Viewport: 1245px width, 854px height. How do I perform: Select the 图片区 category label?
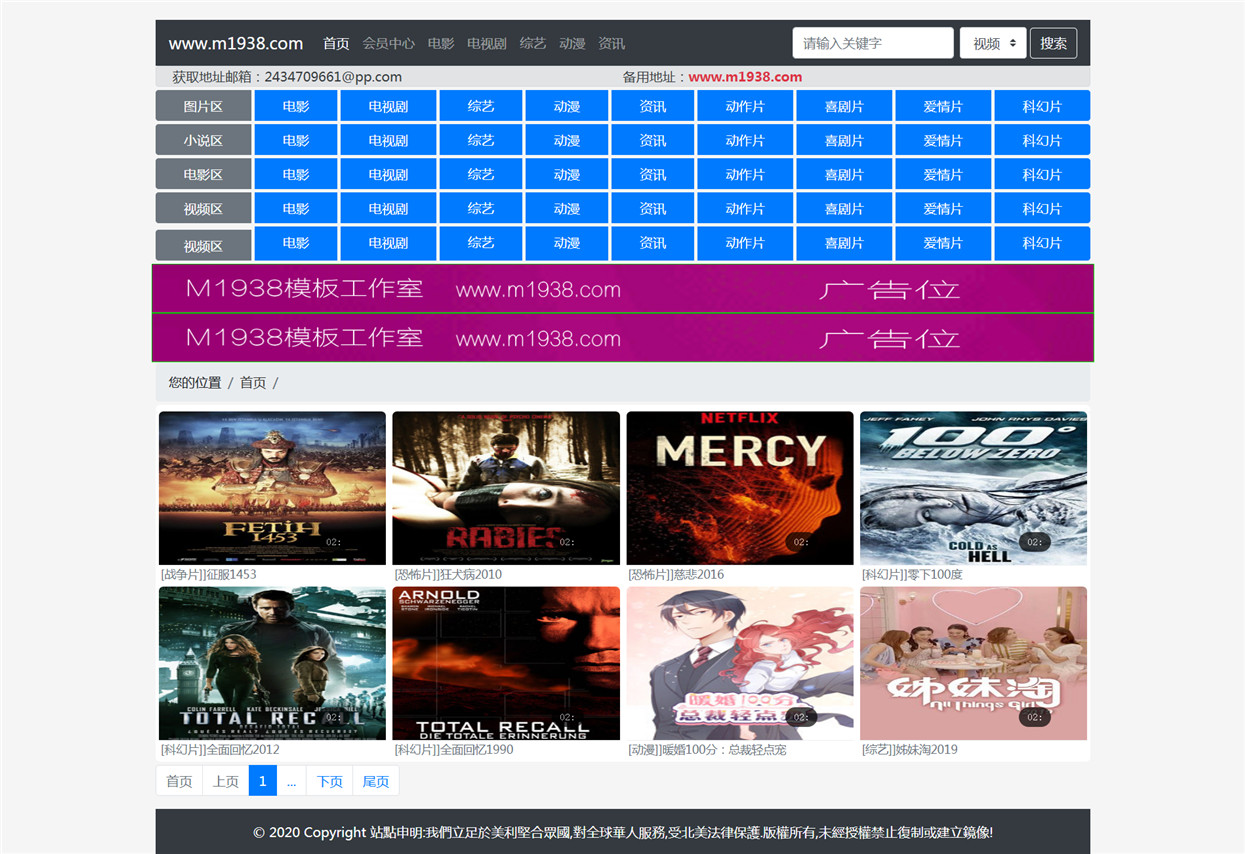pyautogui.click(x=203, y=106)
